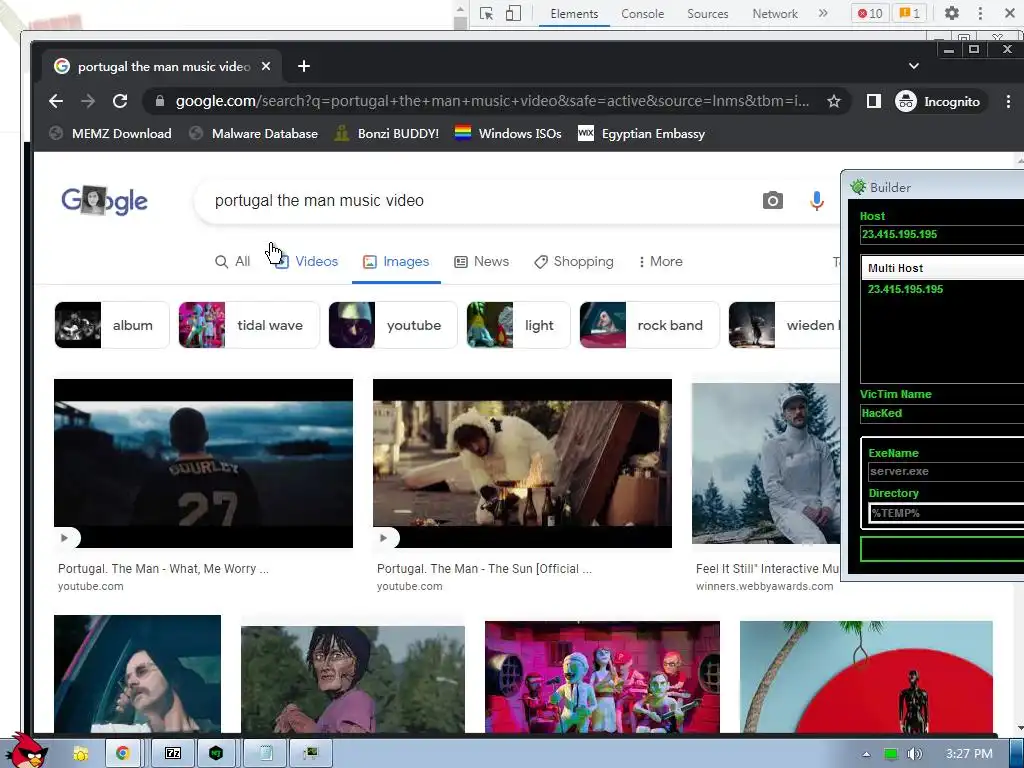Image resolution: width=1024 pixels, height=768 pixels.
Task: Open 7-Zip from the taskbar
Action: [172, 754]
